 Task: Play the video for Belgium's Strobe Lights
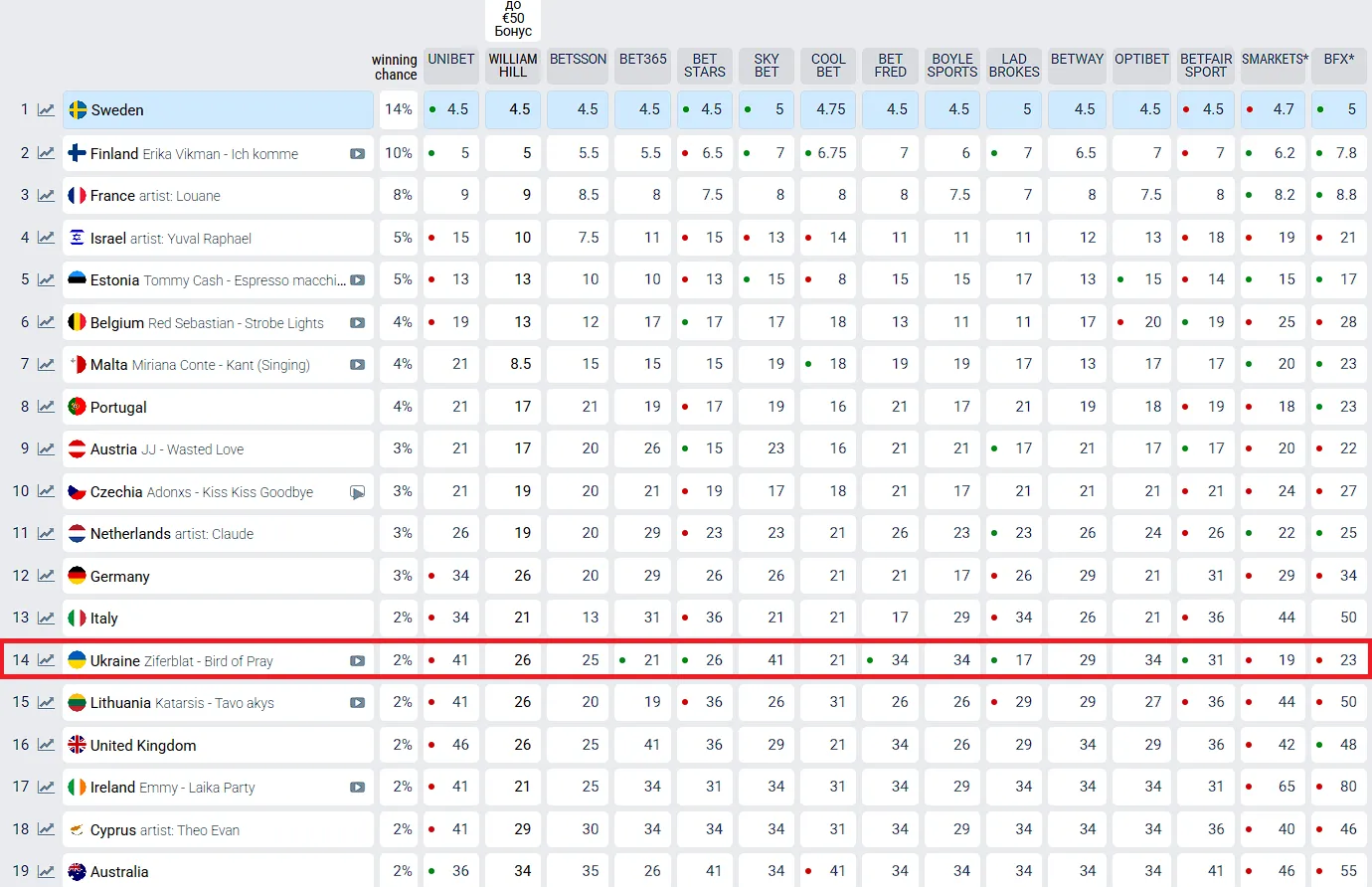357,323
